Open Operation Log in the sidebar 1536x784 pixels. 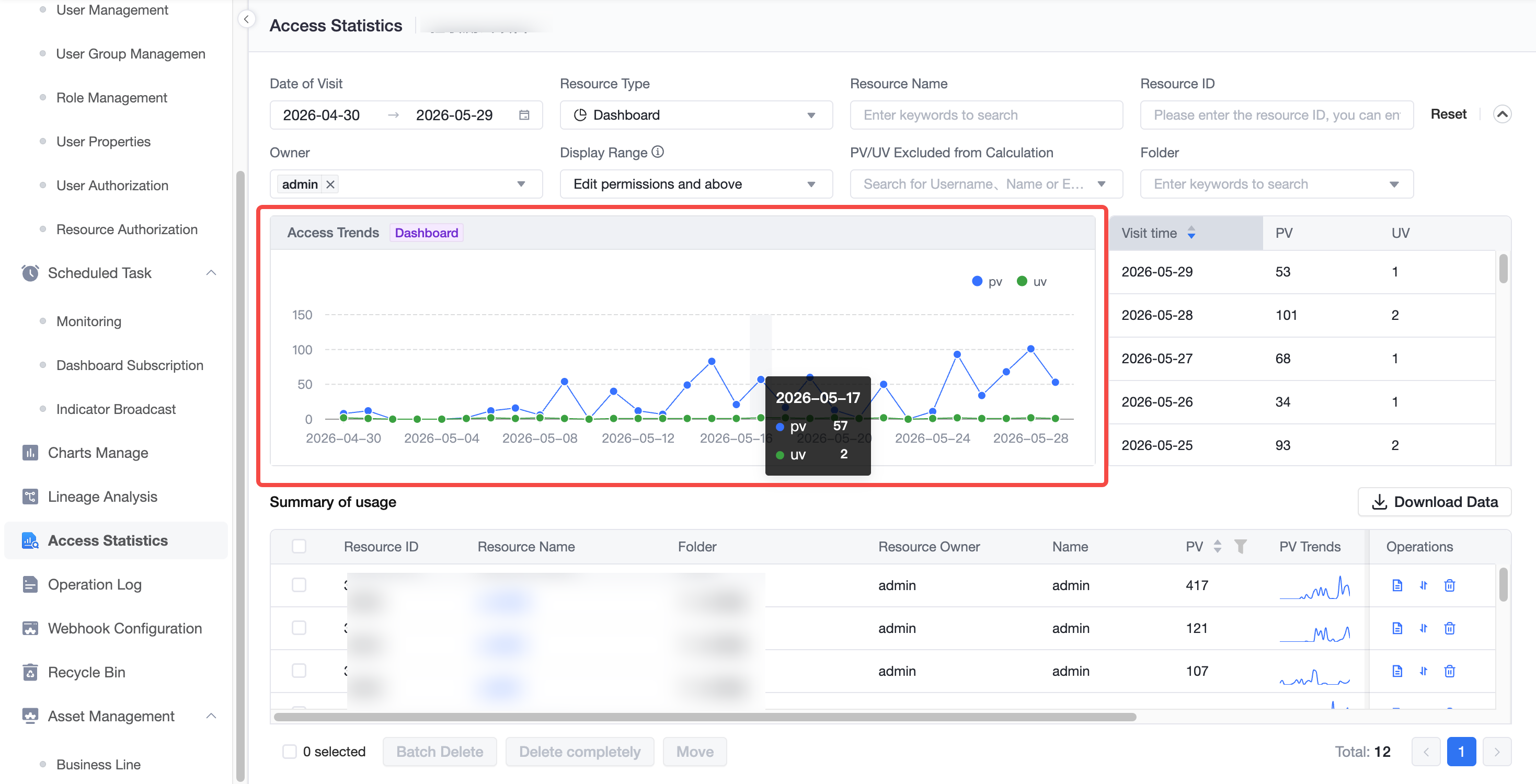point(94,584)
